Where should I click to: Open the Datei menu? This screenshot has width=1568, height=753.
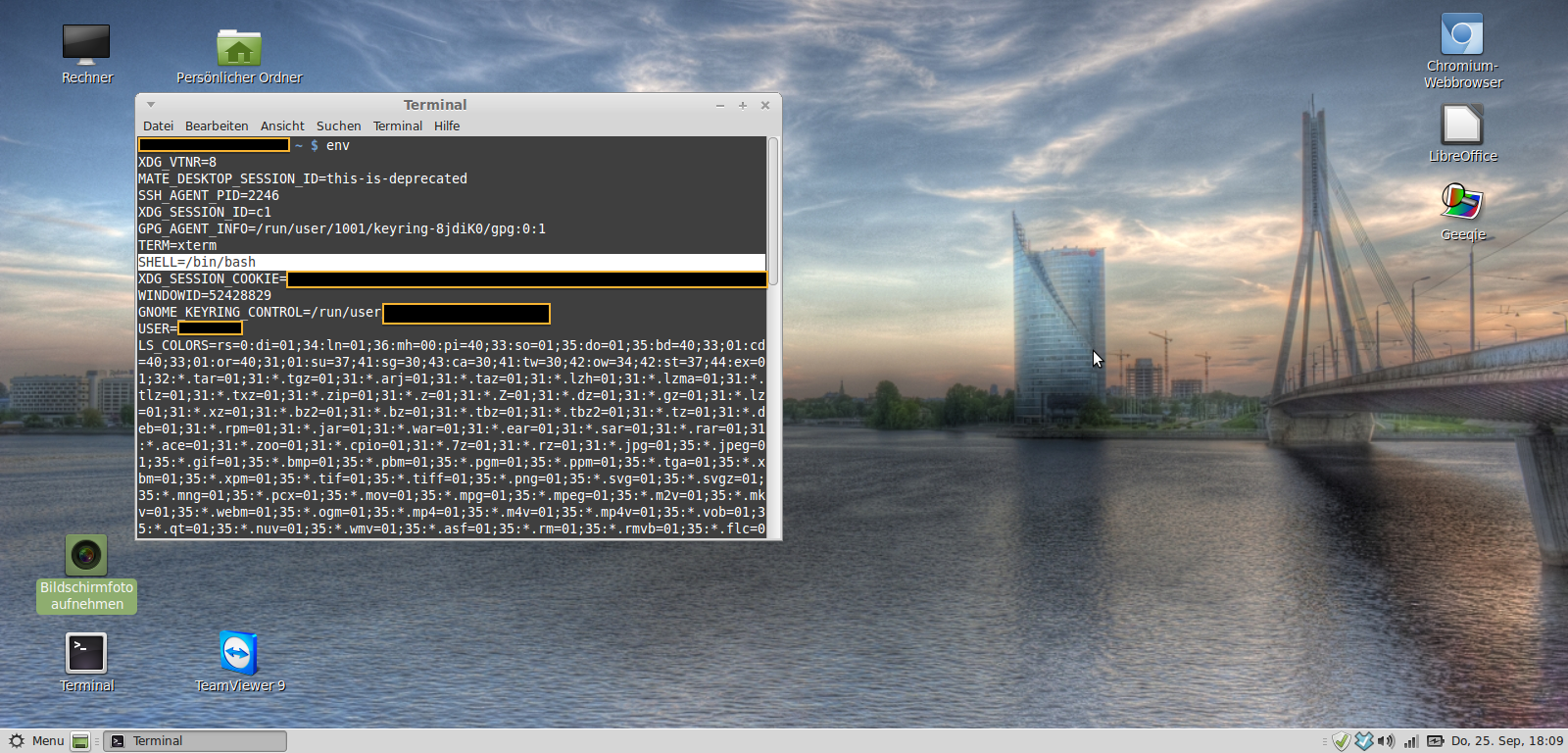(158, 126)
